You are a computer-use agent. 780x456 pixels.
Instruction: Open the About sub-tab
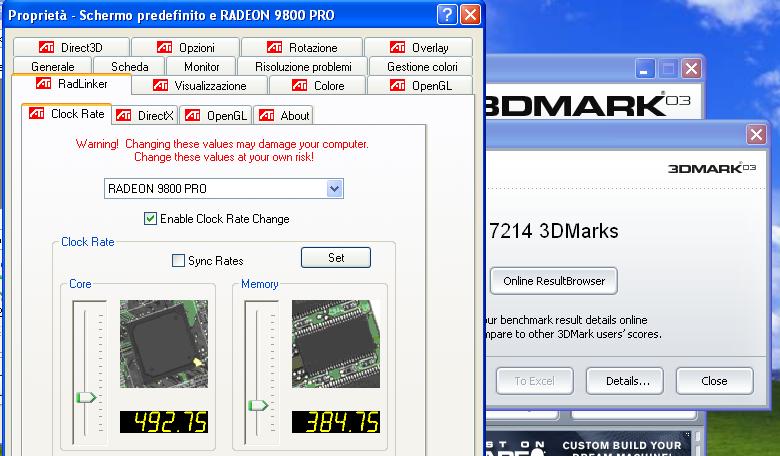coord(284,115)
